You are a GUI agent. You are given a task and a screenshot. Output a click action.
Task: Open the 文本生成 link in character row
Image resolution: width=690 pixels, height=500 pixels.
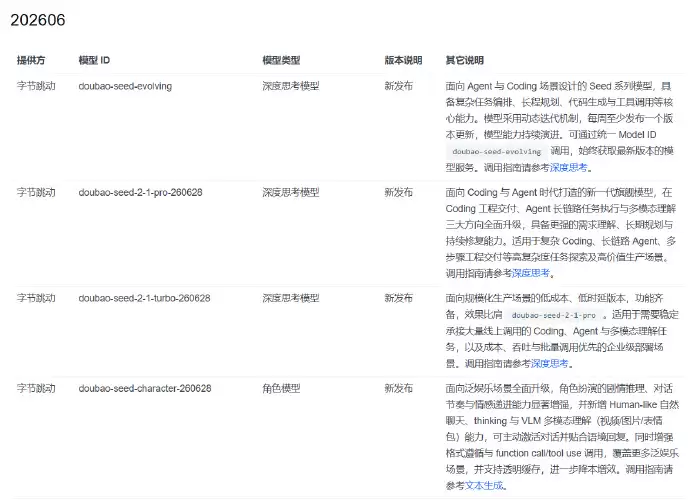pos(484,485)
